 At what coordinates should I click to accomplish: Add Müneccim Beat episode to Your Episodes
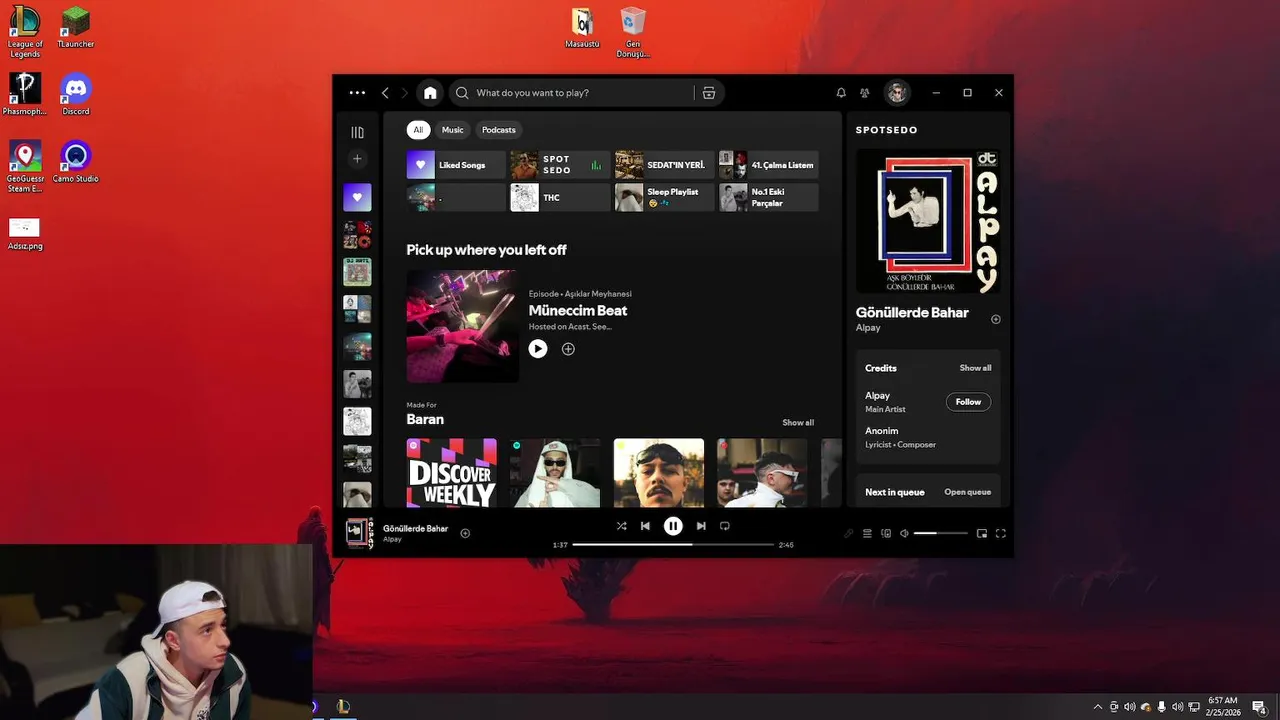coord(568,349)
